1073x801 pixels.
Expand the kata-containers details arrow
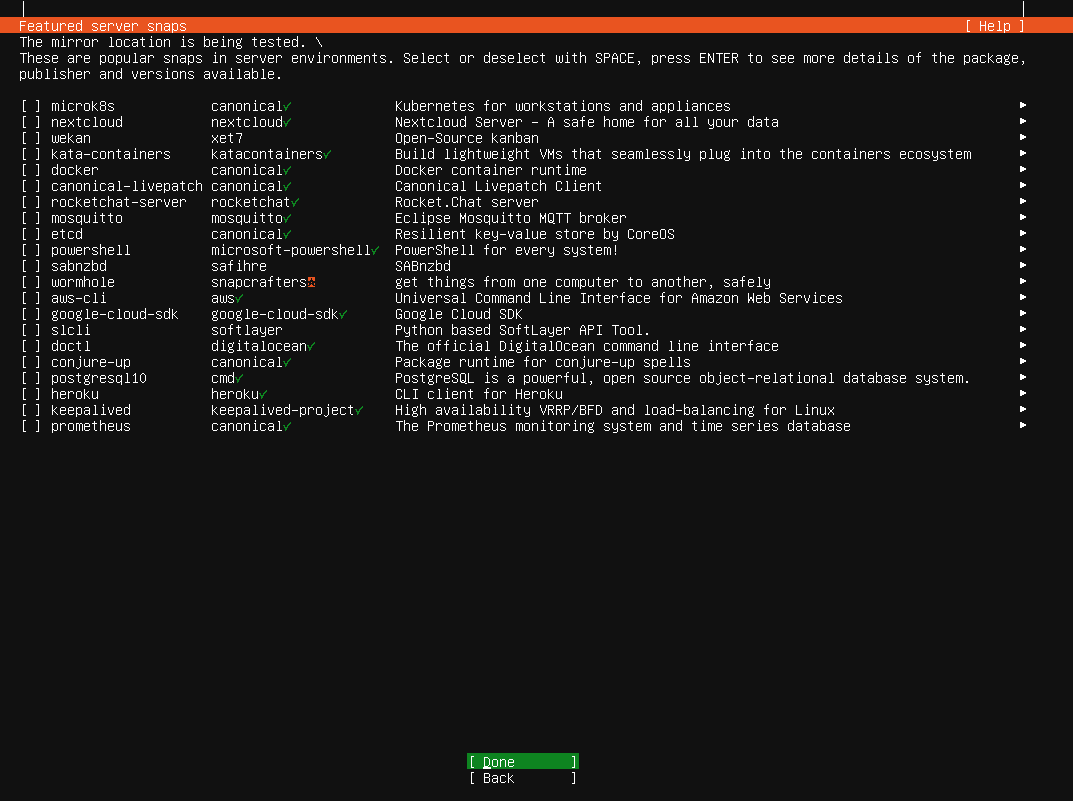[1023, 154]
